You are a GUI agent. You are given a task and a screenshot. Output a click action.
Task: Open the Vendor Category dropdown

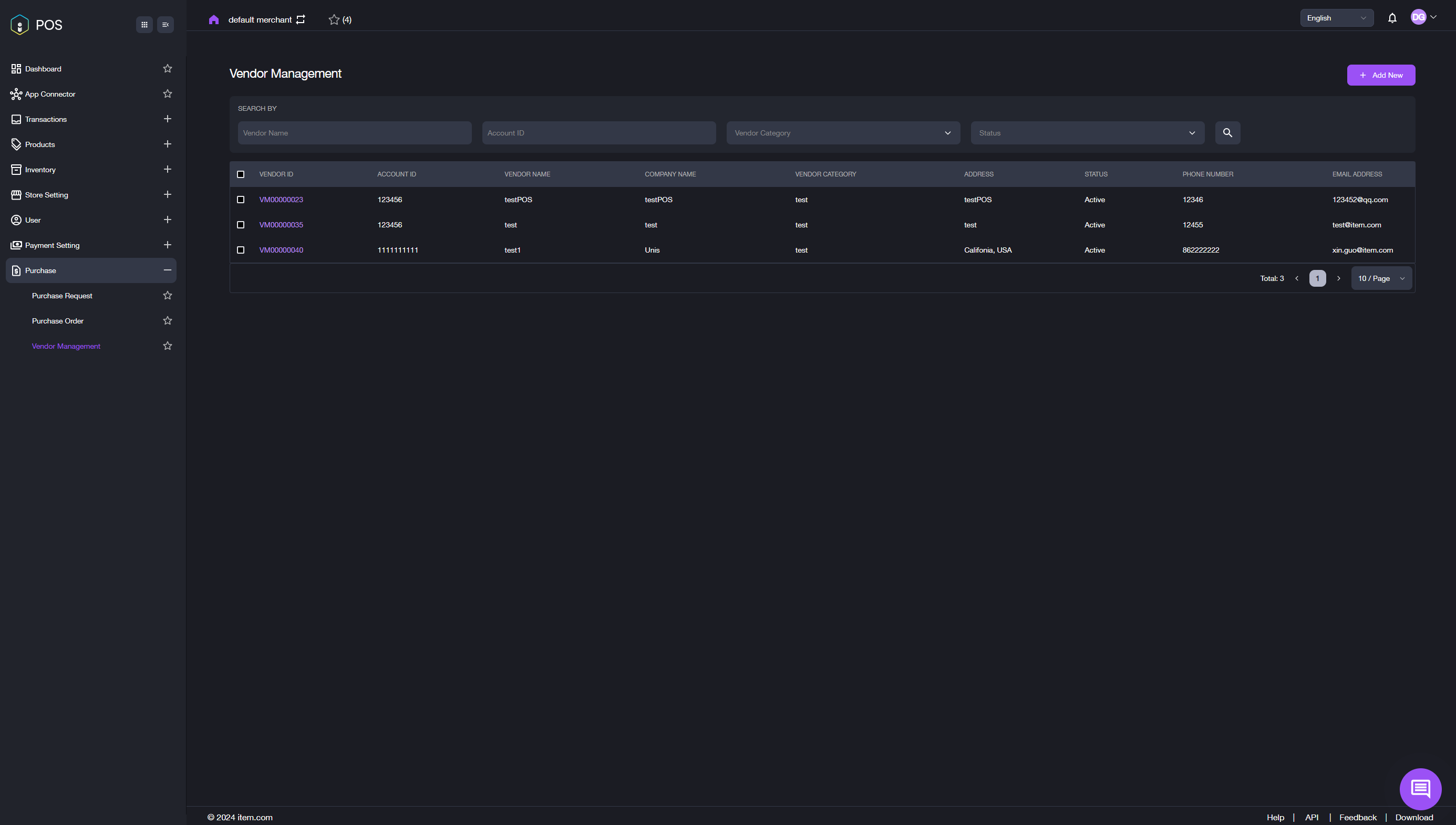[x=843, y=132]
